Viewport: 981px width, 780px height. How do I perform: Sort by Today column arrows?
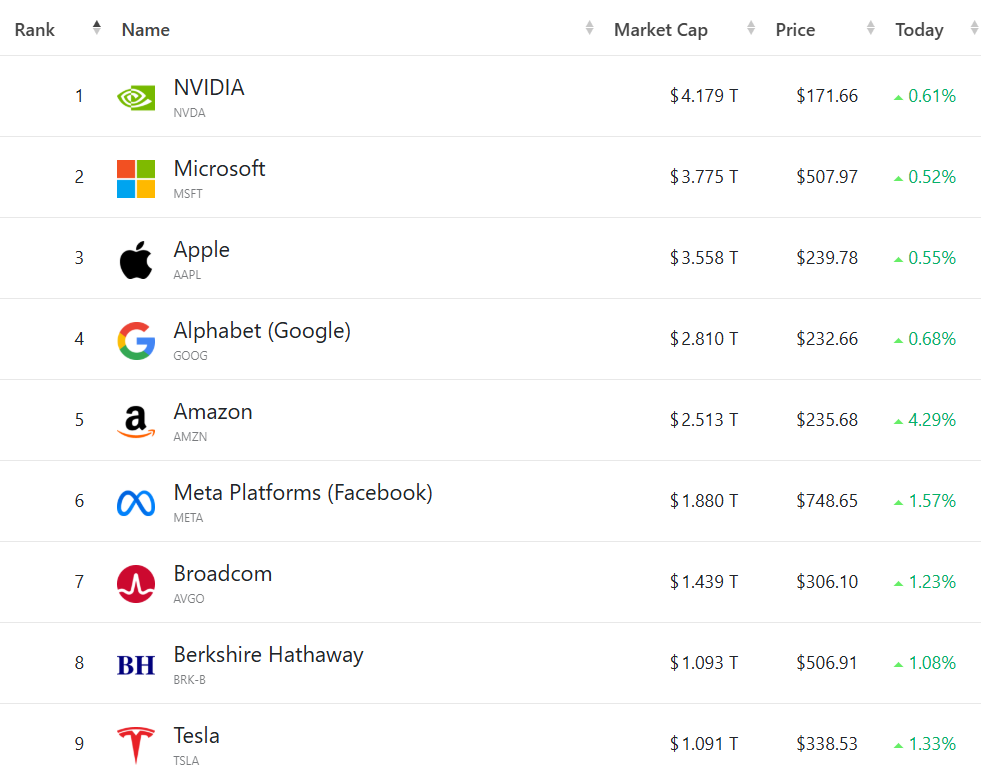(x=974, y=28)
